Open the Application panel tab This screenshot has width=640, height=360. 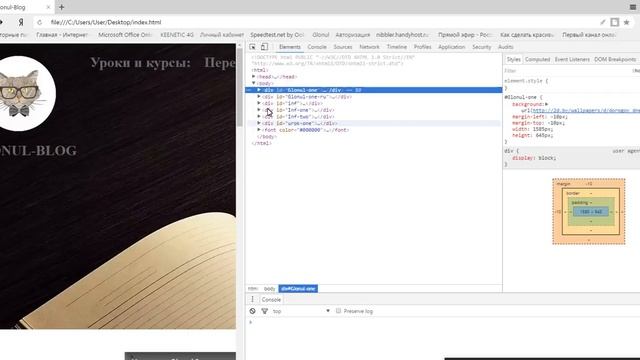click(x=451, y=47)
